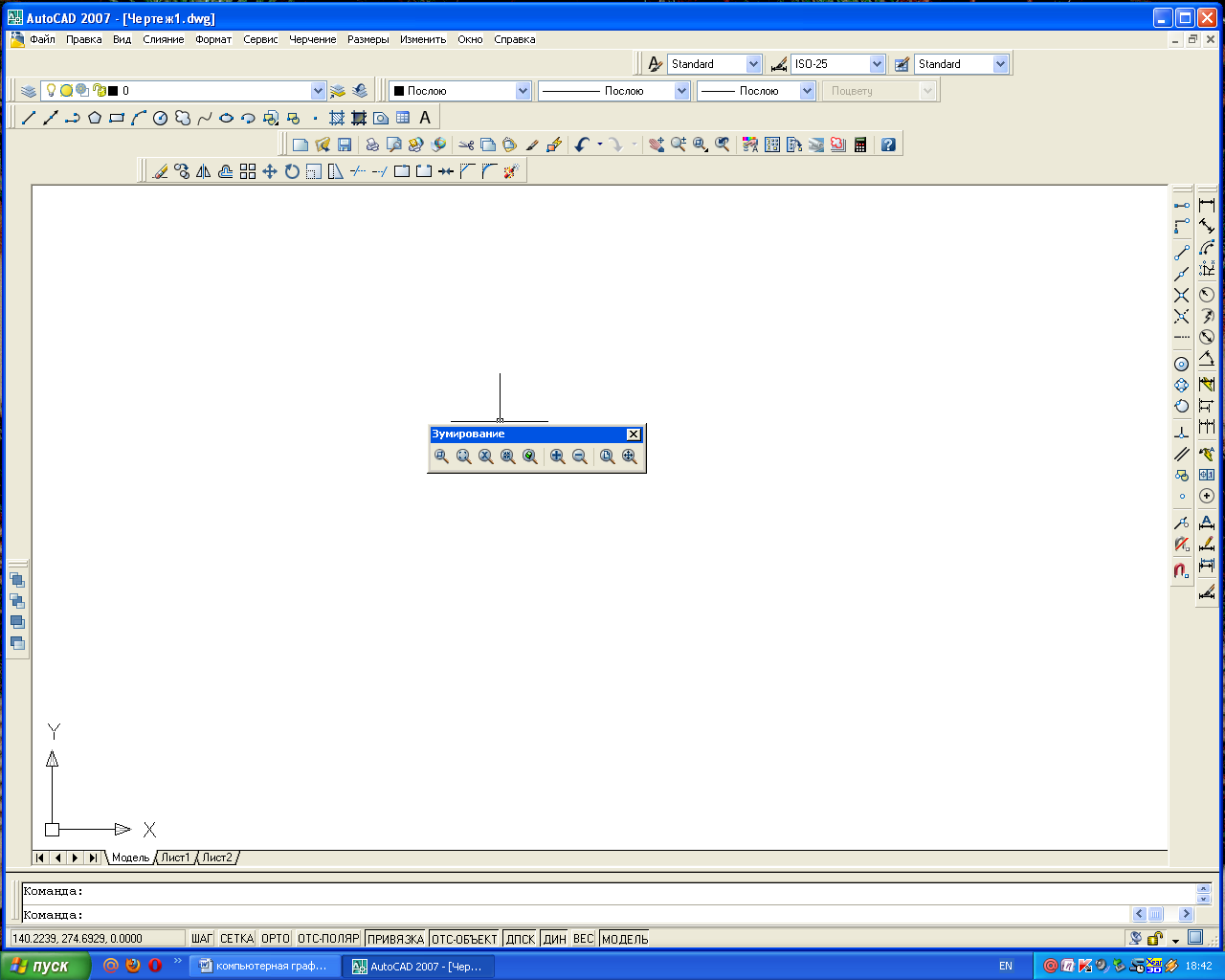This screenshot has height=980, width=1225.
Task: Select the Revision Cloud tool
Action: (183, 118)
